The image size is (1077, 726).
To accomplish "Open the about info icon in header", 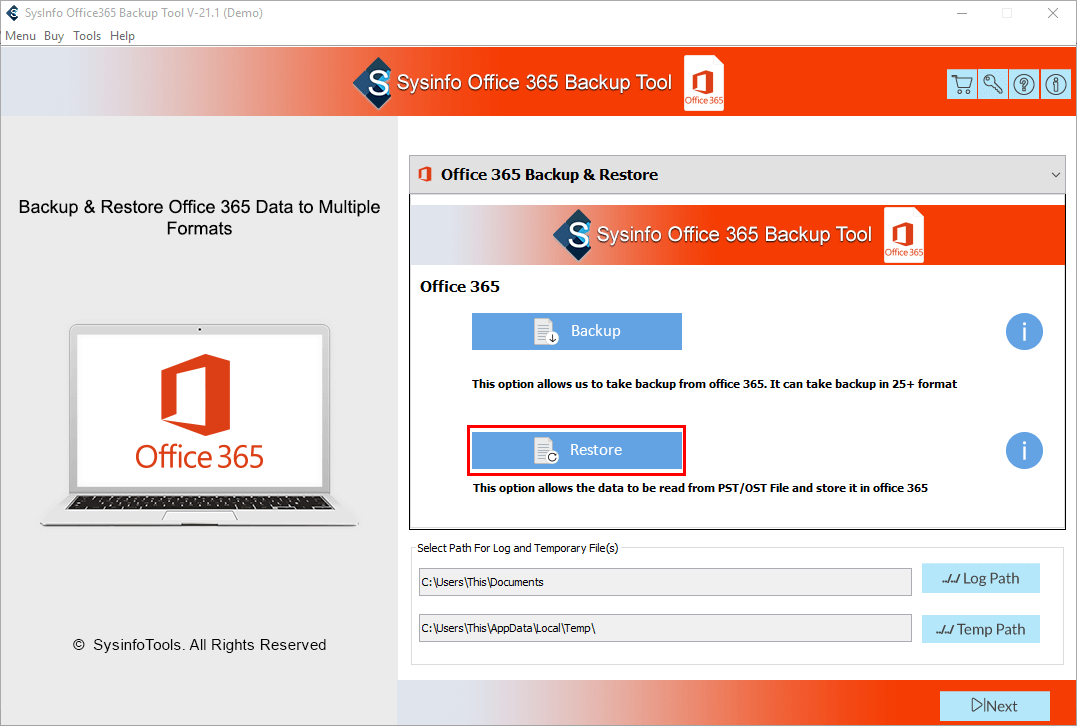I will coord(1056,84).
